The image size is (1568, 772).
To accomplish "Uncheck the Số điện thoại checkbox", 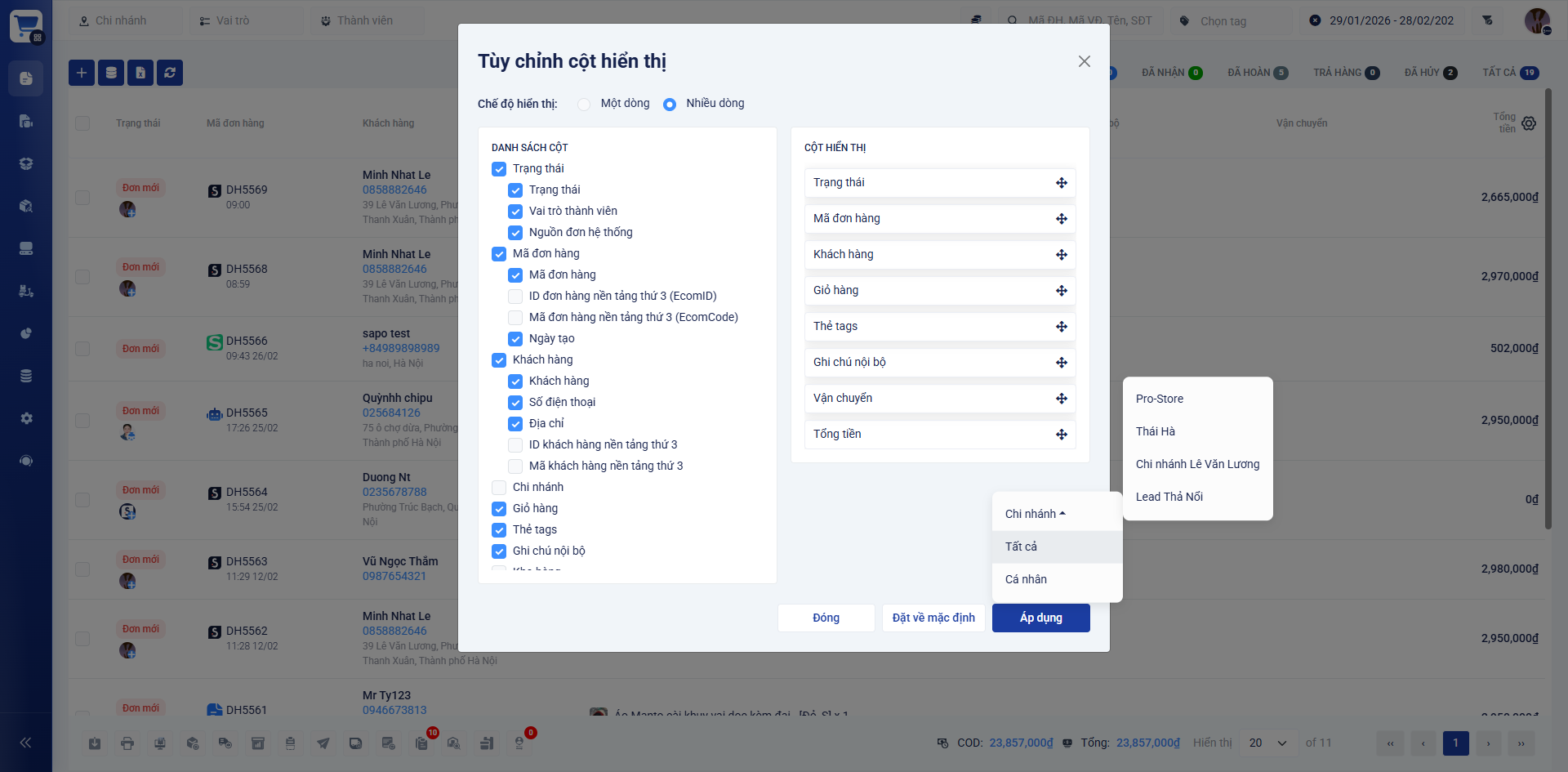I will (515, 403).
